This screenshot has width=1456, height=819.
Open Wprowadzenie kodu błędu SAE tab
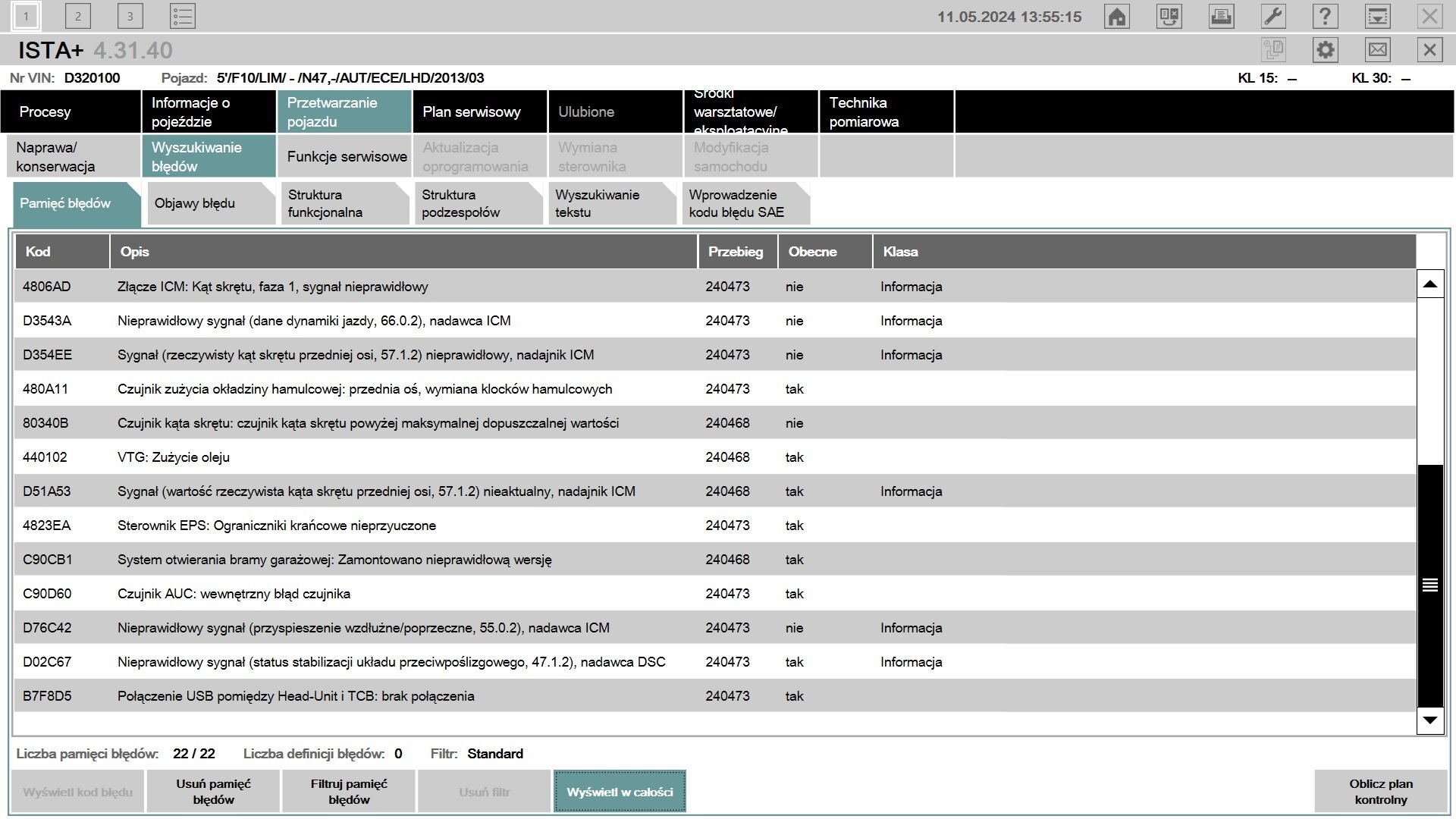click(x=746, y=203)
